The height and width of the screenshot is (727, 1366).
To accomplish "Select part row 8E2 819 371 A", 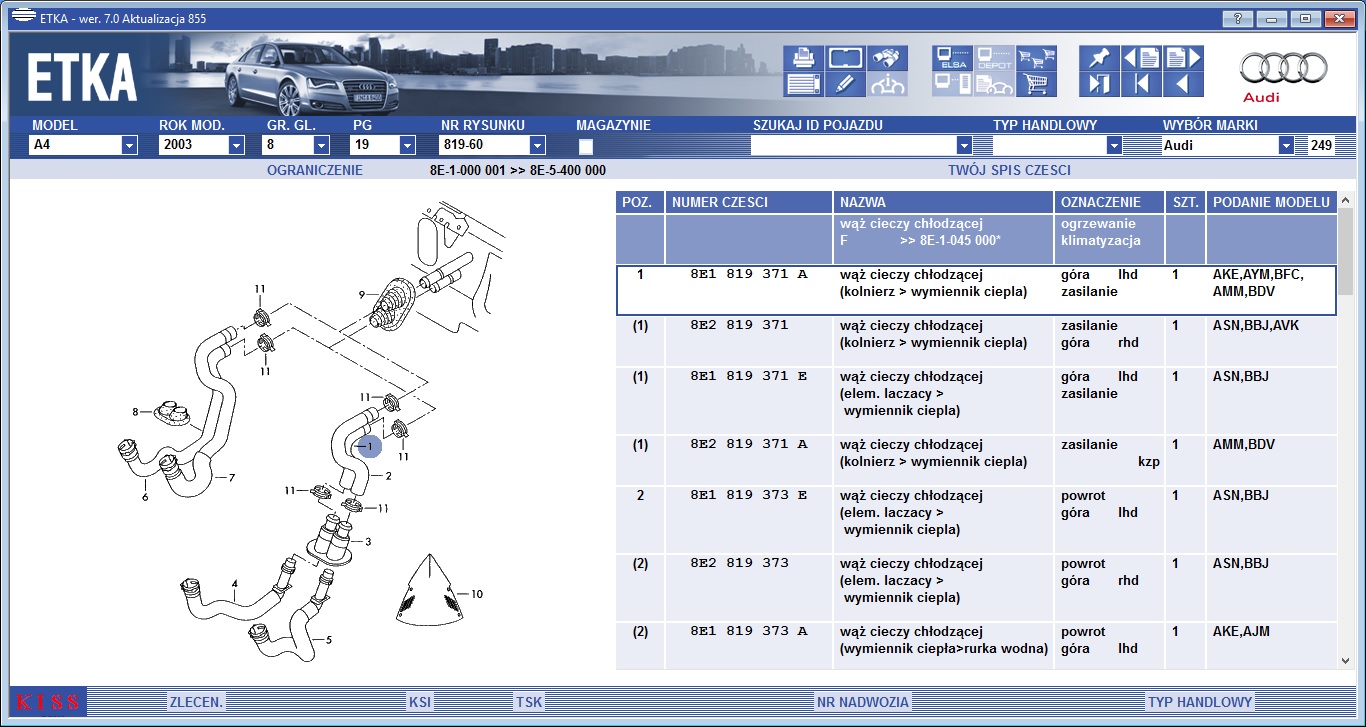I will [x=976, y=460].
